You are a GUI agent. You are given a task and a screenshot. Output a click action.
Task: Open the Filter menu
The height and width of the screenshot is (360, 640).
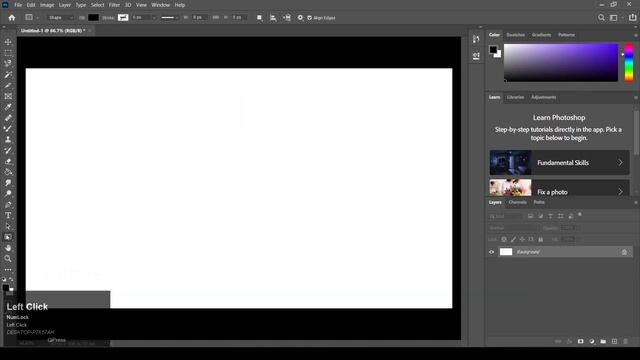point(114,5)
